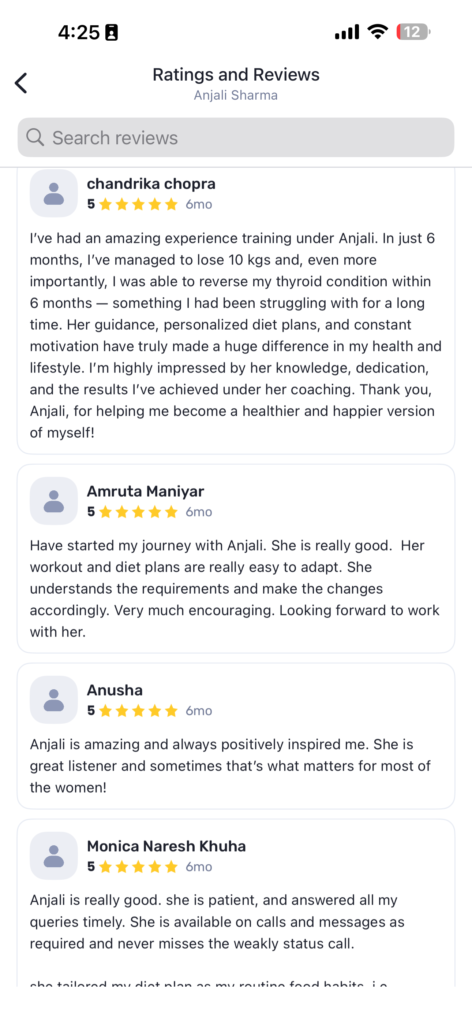This screenshot has width=472, height=1024.
Task: Tap the battery indicator in status bar
Action: click(x=414, y=31)
